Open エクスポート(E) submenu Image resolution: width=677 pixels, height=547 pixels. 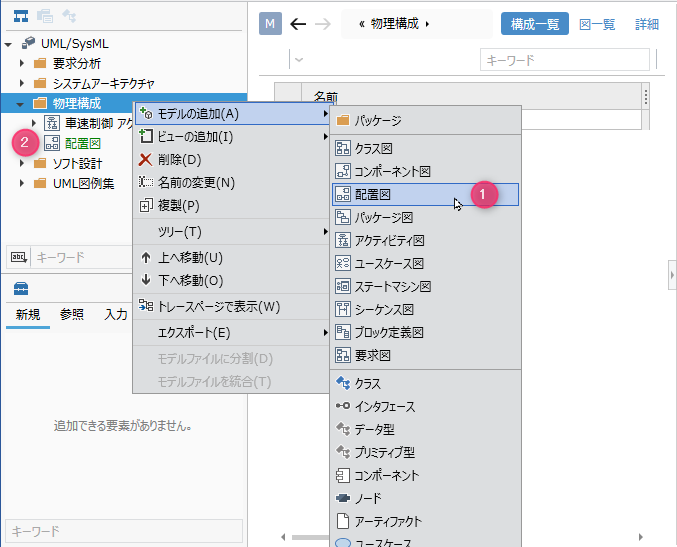[x=232, y=332]
